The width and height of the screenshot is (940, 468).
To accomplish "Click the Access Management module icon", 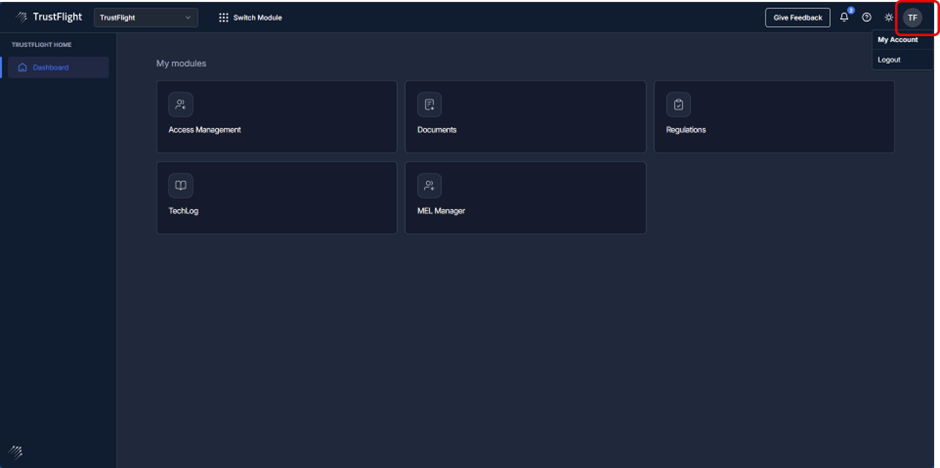I will point(180,104).
